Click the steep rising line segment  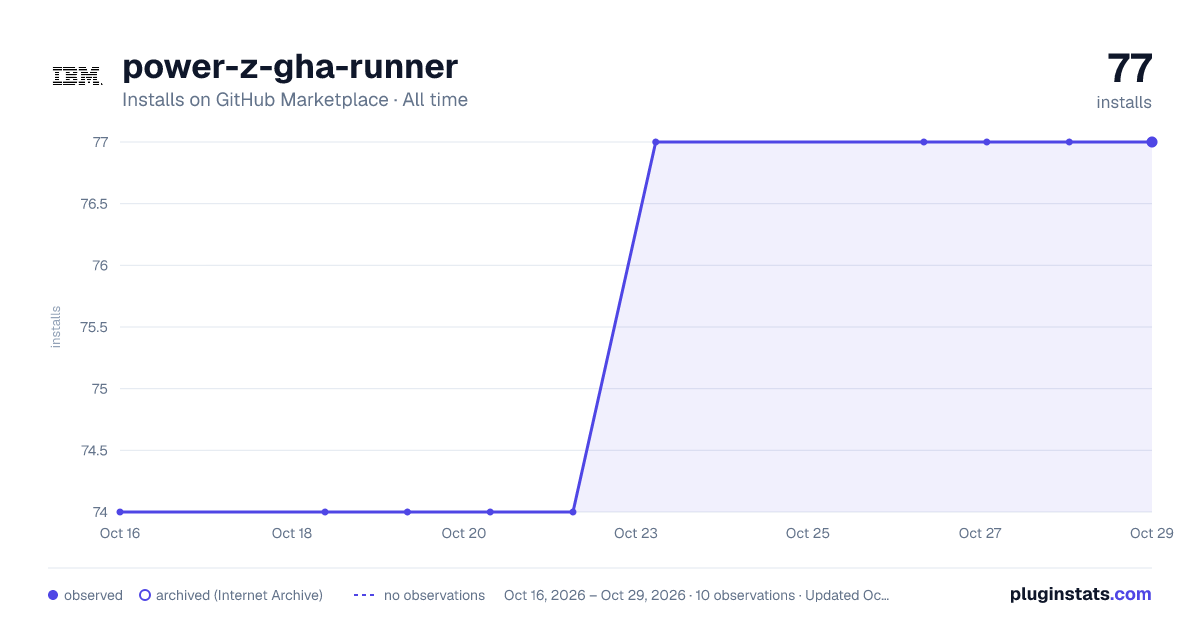click(614, 327)
